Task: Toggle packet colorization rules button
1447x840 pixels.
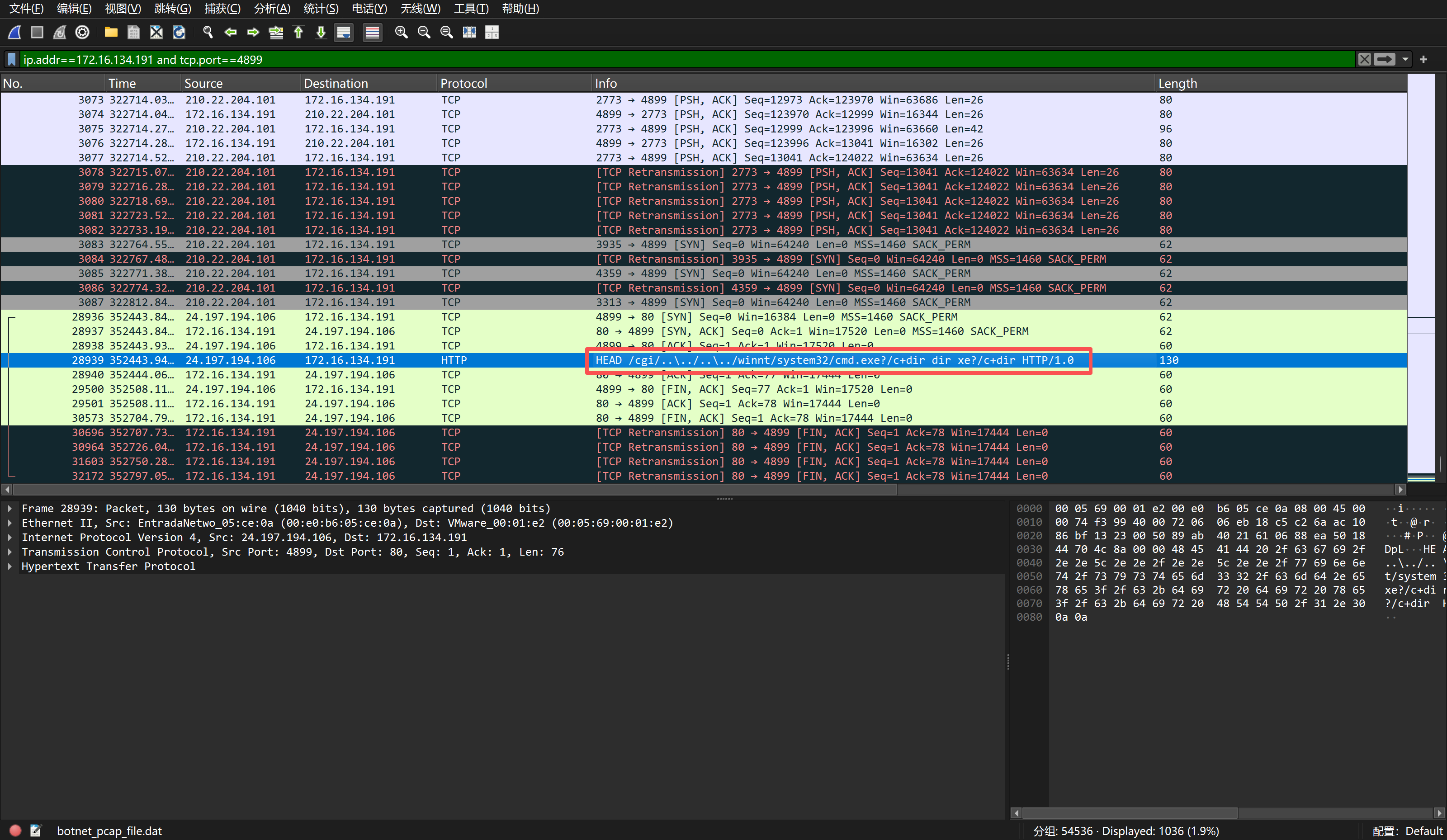Action: click(x=373, y=33)
